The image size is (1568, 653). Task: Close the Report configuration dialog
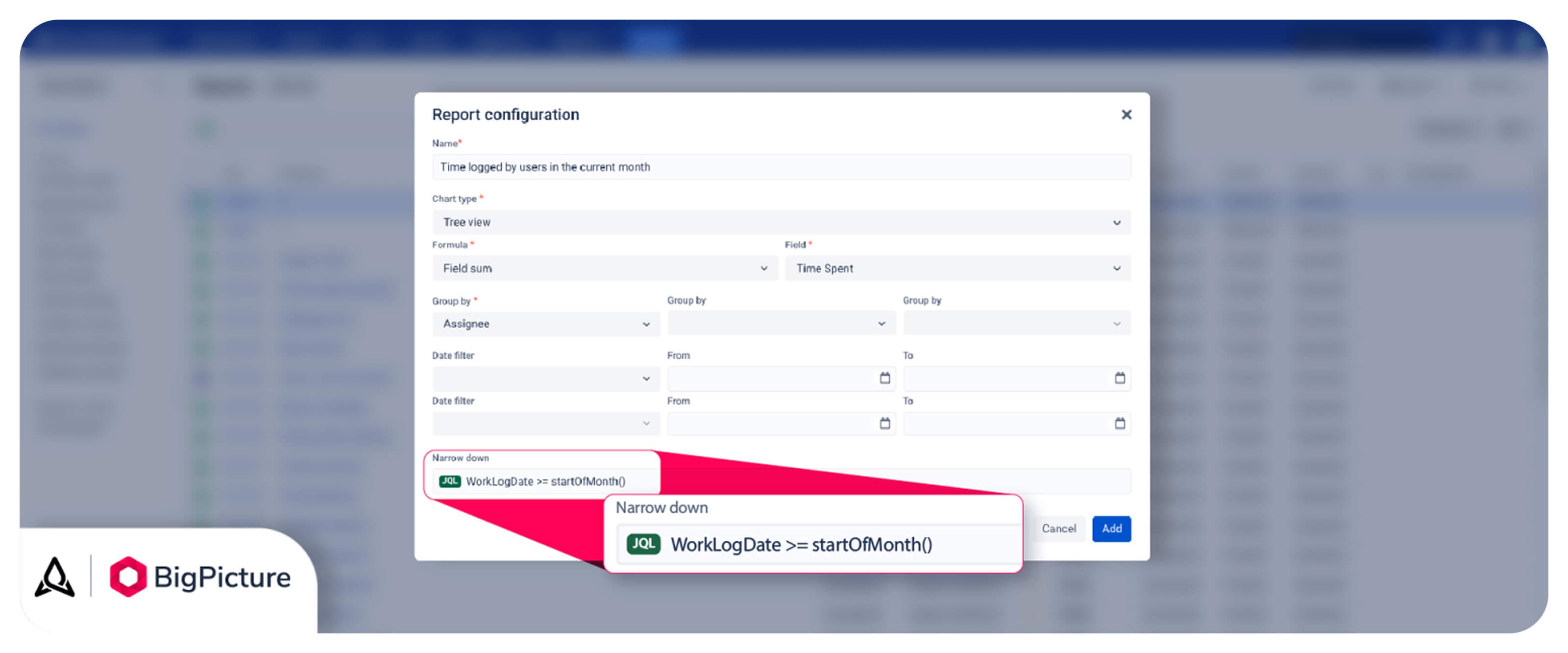pyautogui.click(x=1126, y=115)
